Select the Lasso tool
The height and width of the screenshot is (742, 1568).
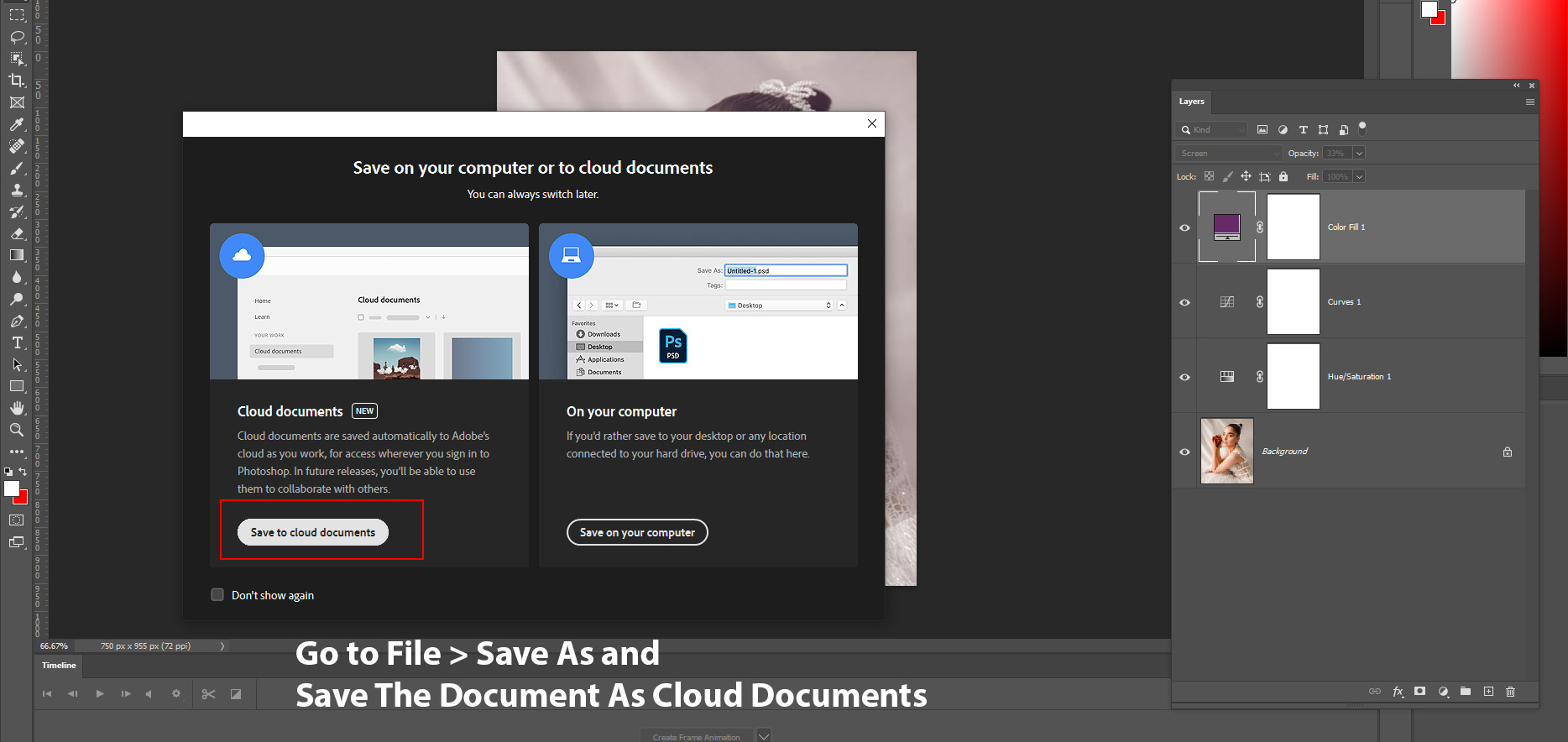click(17, 37)
